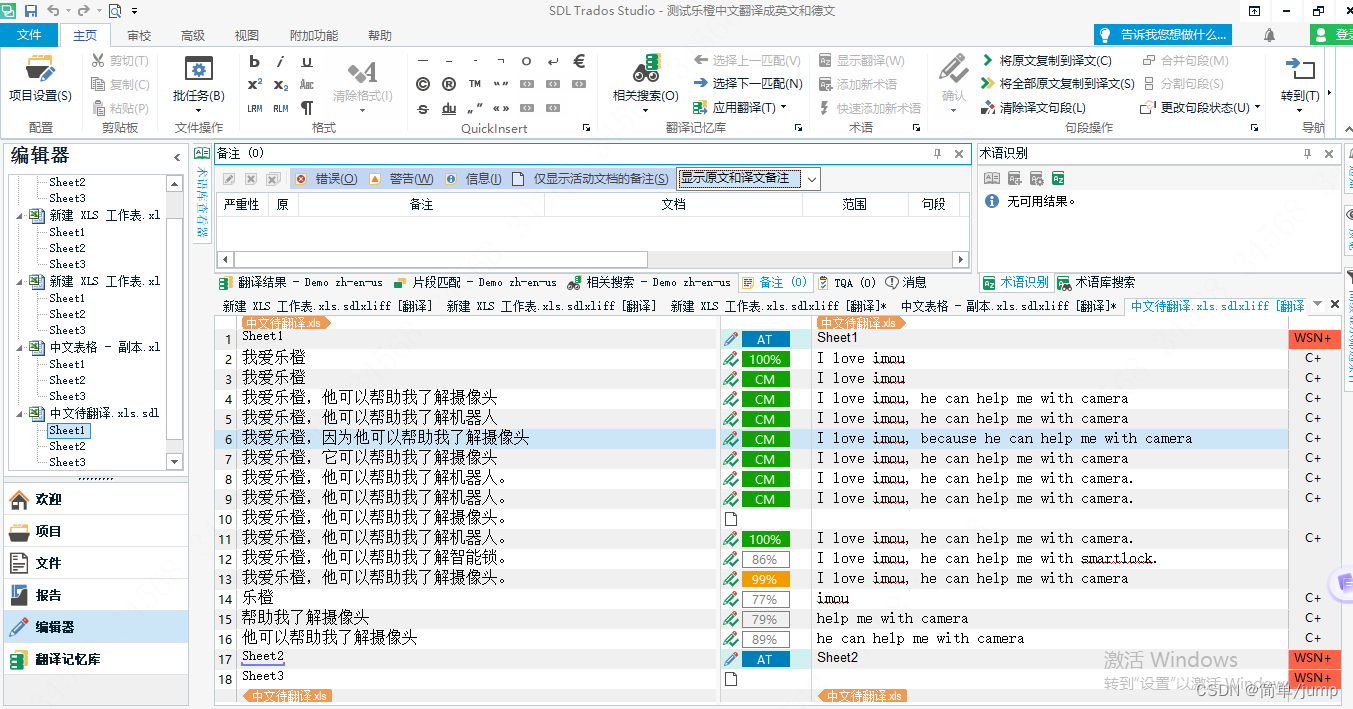Open Project Settings (项目设置)
The width and height of the screenshot is (1353, 709).
coord(40,80)
